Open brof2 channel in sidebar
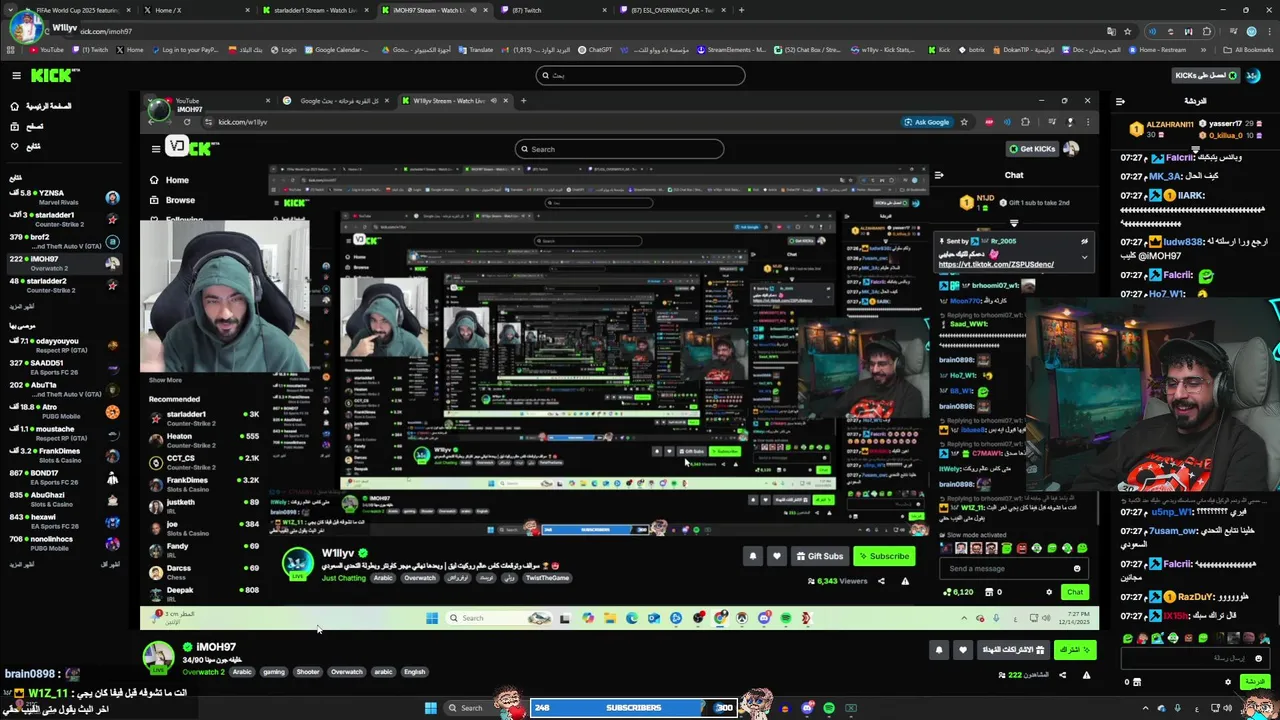 point(64,241)
